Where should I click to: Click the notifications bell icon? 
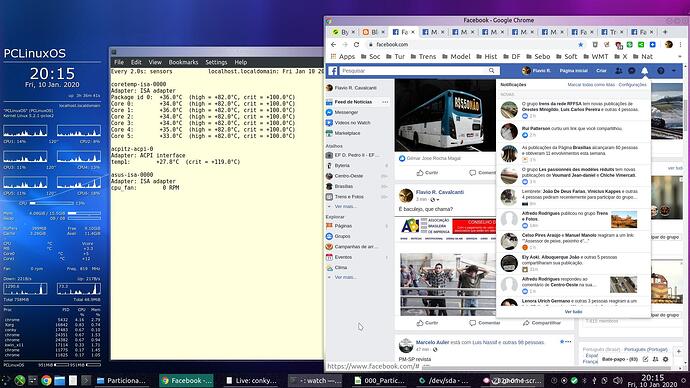point(645,71)
